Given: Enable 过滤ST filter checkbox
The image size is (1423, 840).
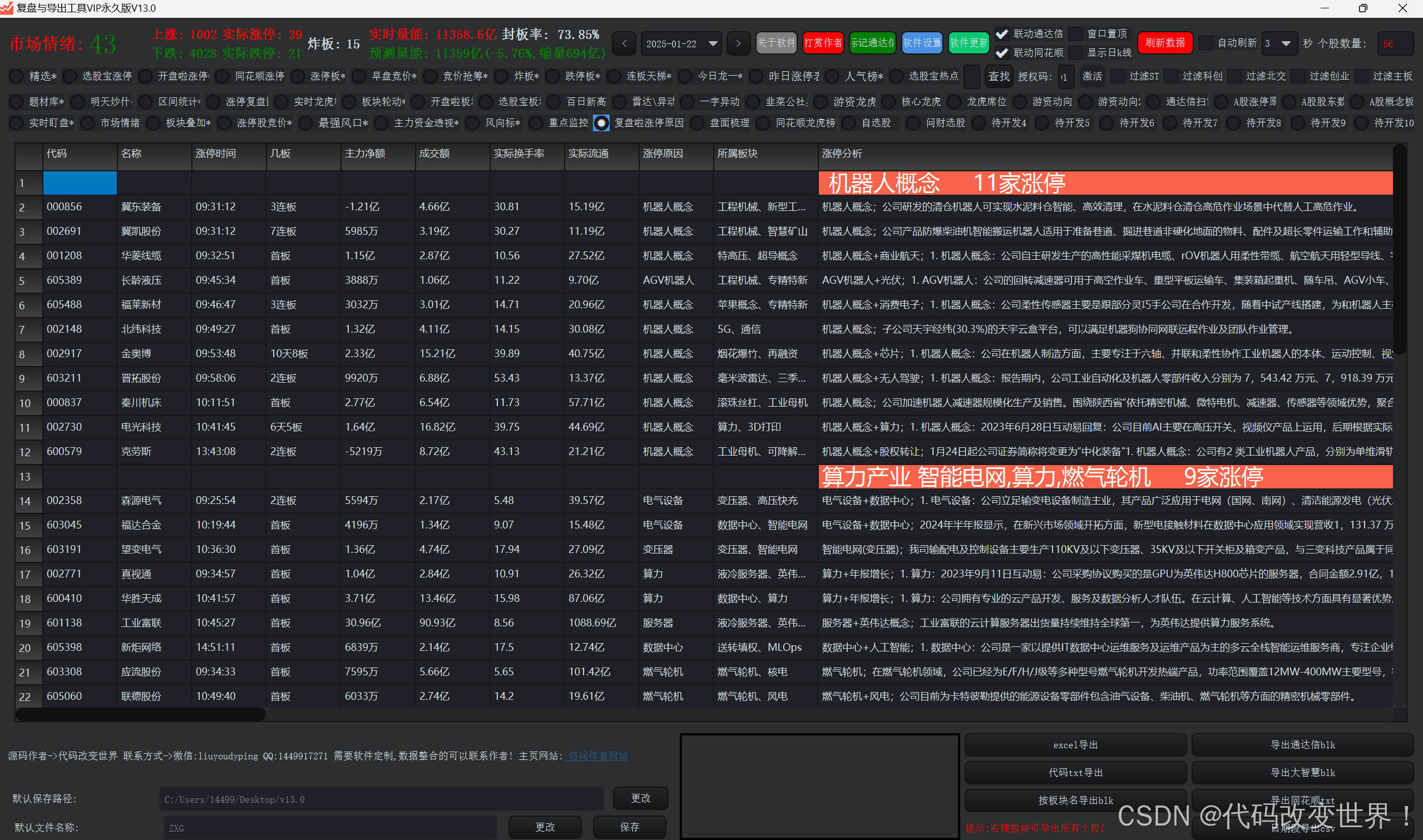Looking at the screenshot, I should [1118, 76].
